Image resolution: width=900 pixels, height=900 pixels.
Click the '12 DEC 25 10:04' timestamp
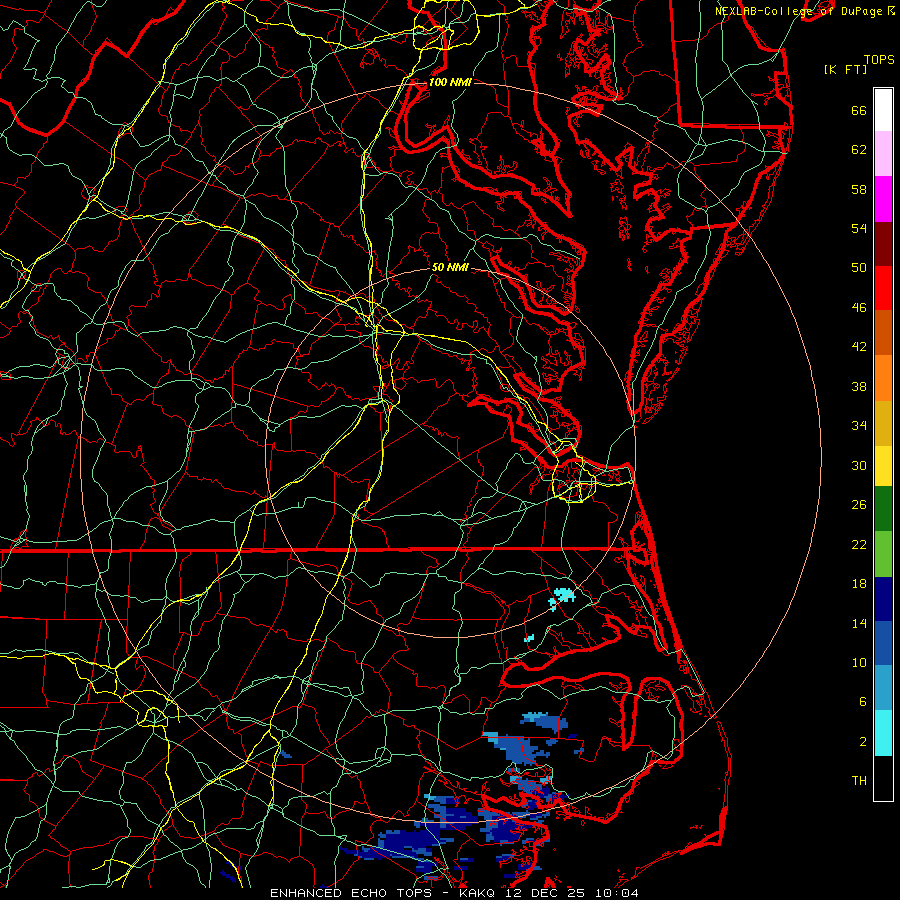[x=572, y=893]
